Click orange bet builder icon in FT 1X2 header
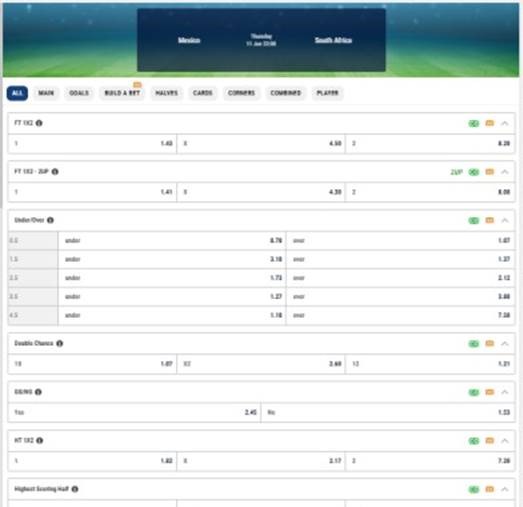Screen dimensions: 523x507 click(x=489, y=123)
